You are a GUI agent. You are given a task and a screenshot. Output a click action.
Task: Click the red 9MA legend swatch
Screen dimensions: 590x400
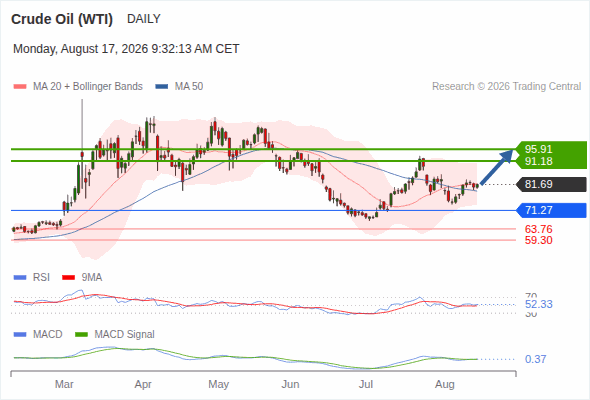click(x=68, y=278)
